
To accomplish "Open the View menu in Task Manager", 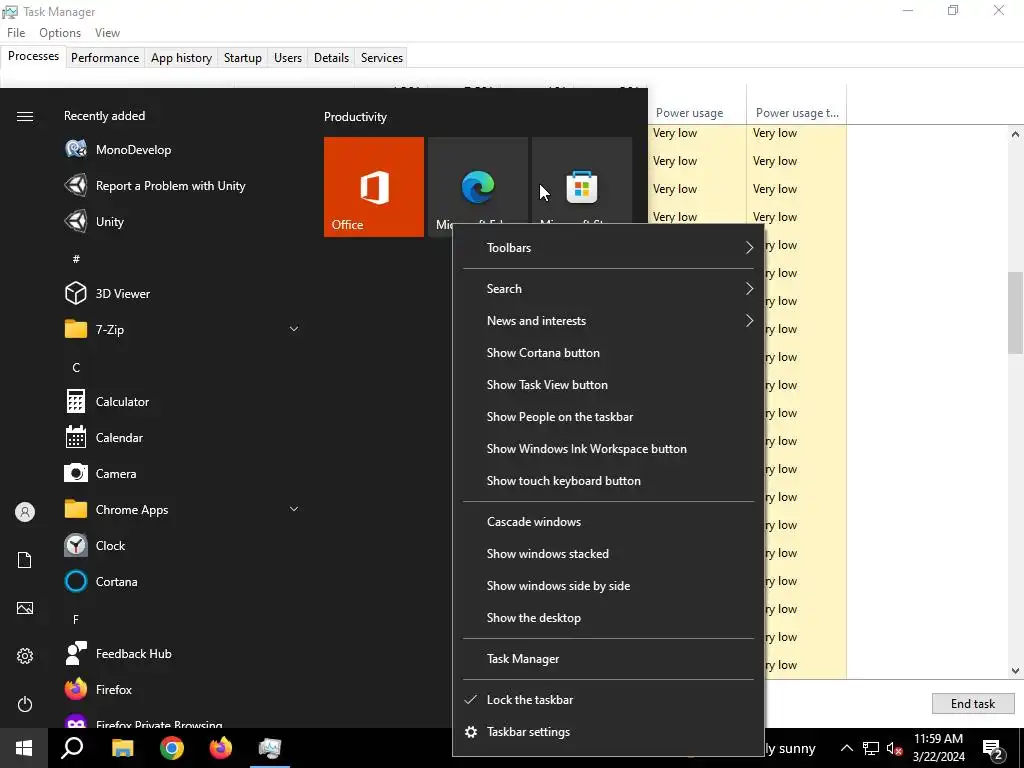I will [107, 33].
